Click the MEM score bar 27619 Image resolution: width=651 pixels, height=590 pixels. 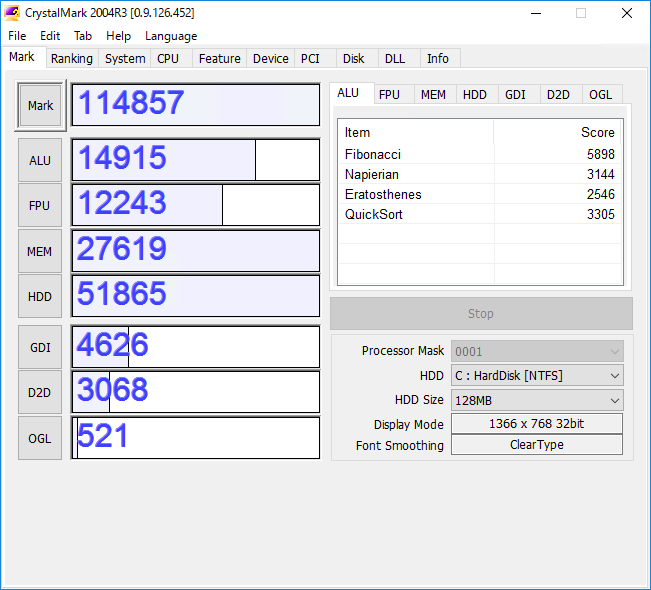[196, 251]
